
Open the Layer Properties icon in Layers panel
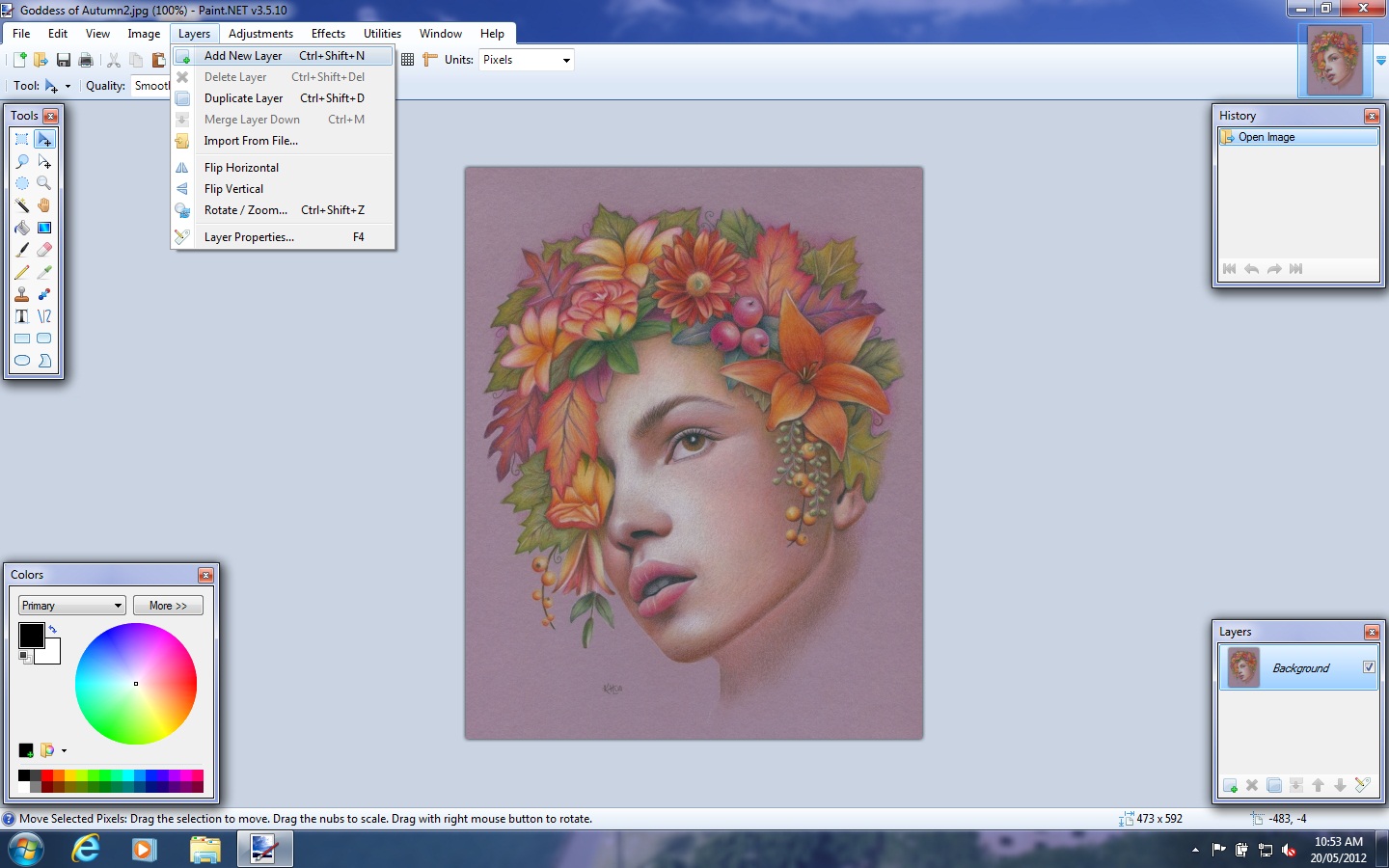point(1363,786)
